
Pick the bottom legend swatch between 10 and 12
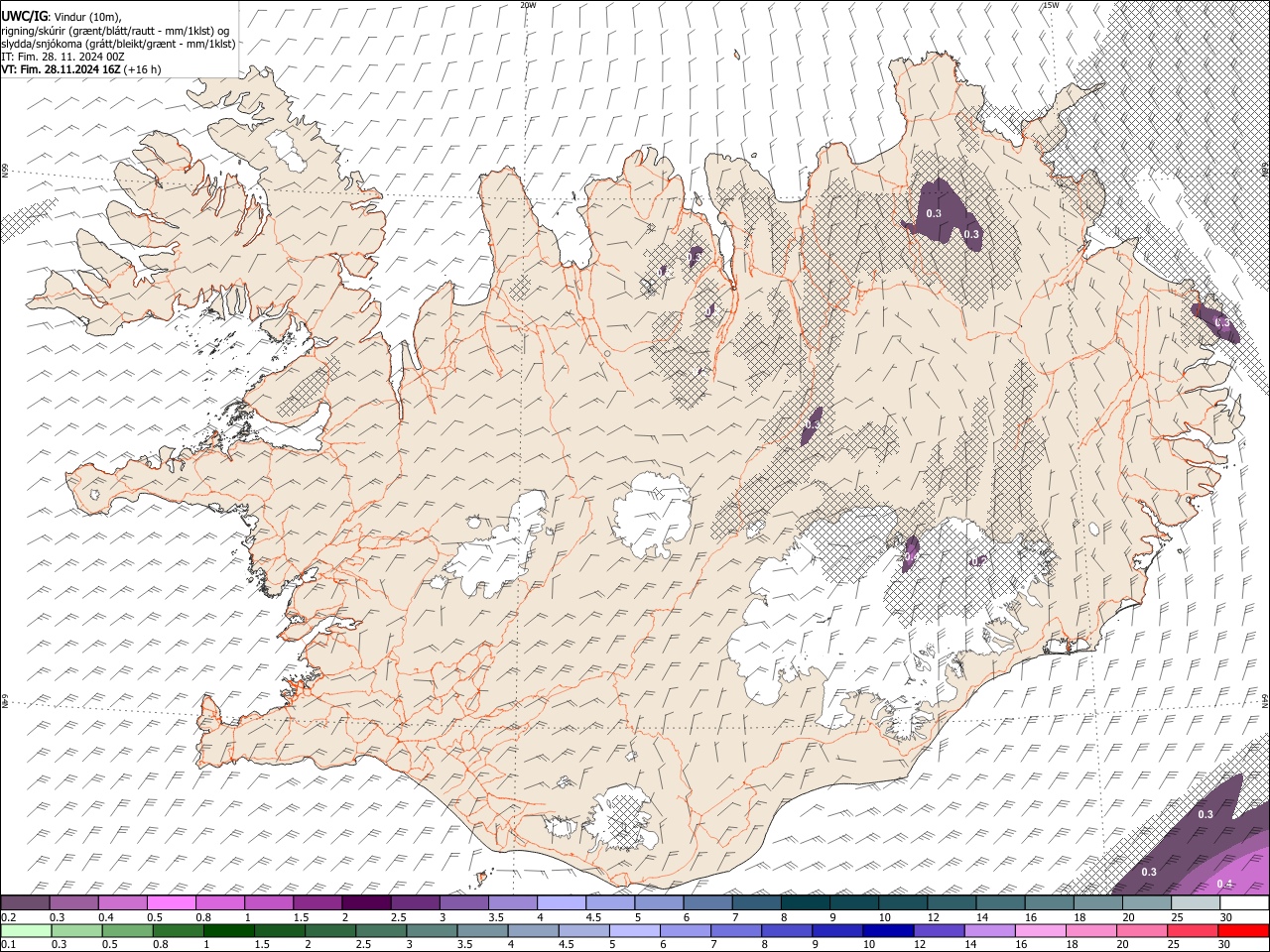[x=886, y=931]
